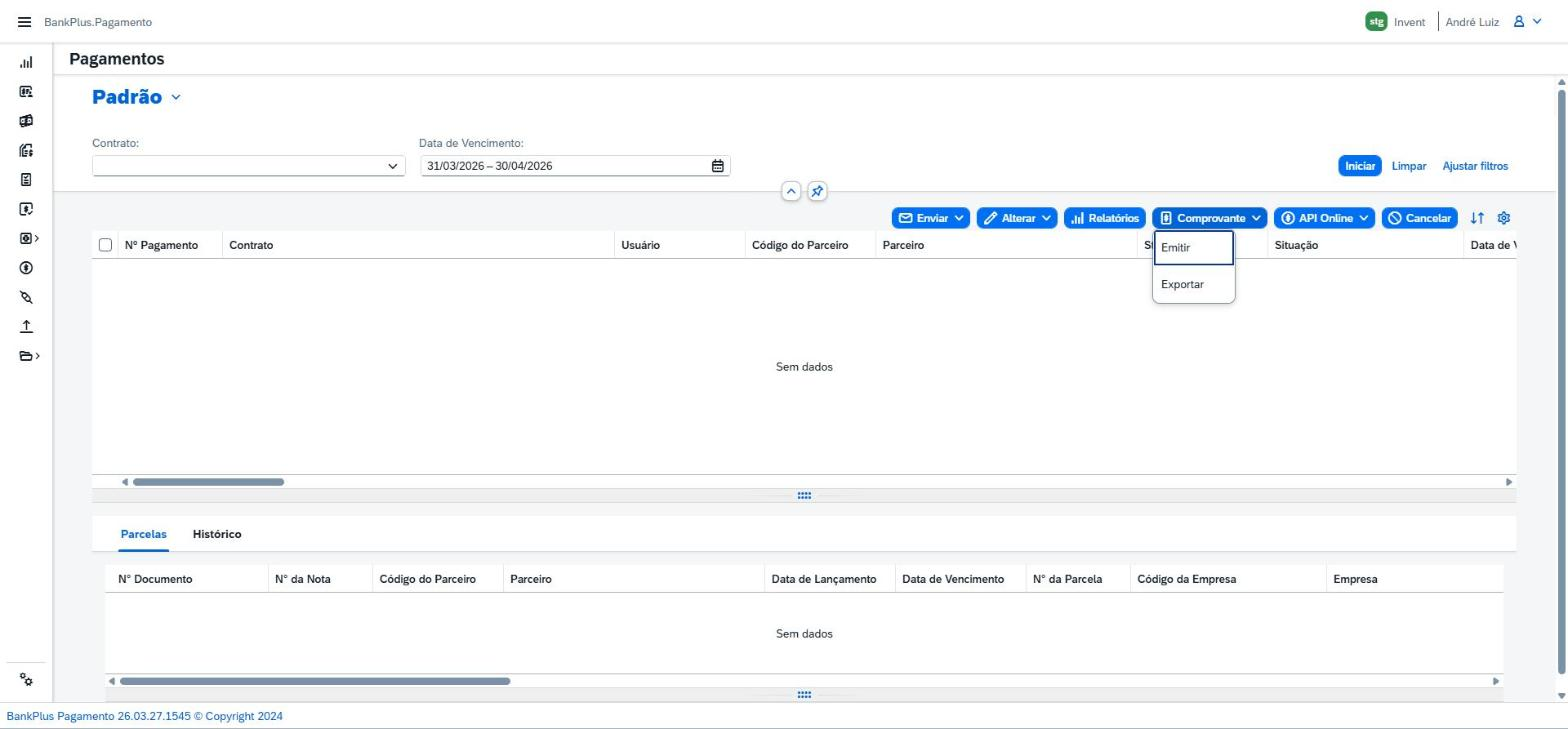Screen dimensions: 1568x729
Task: Click the Situação column header
Action: (1364, 245)
